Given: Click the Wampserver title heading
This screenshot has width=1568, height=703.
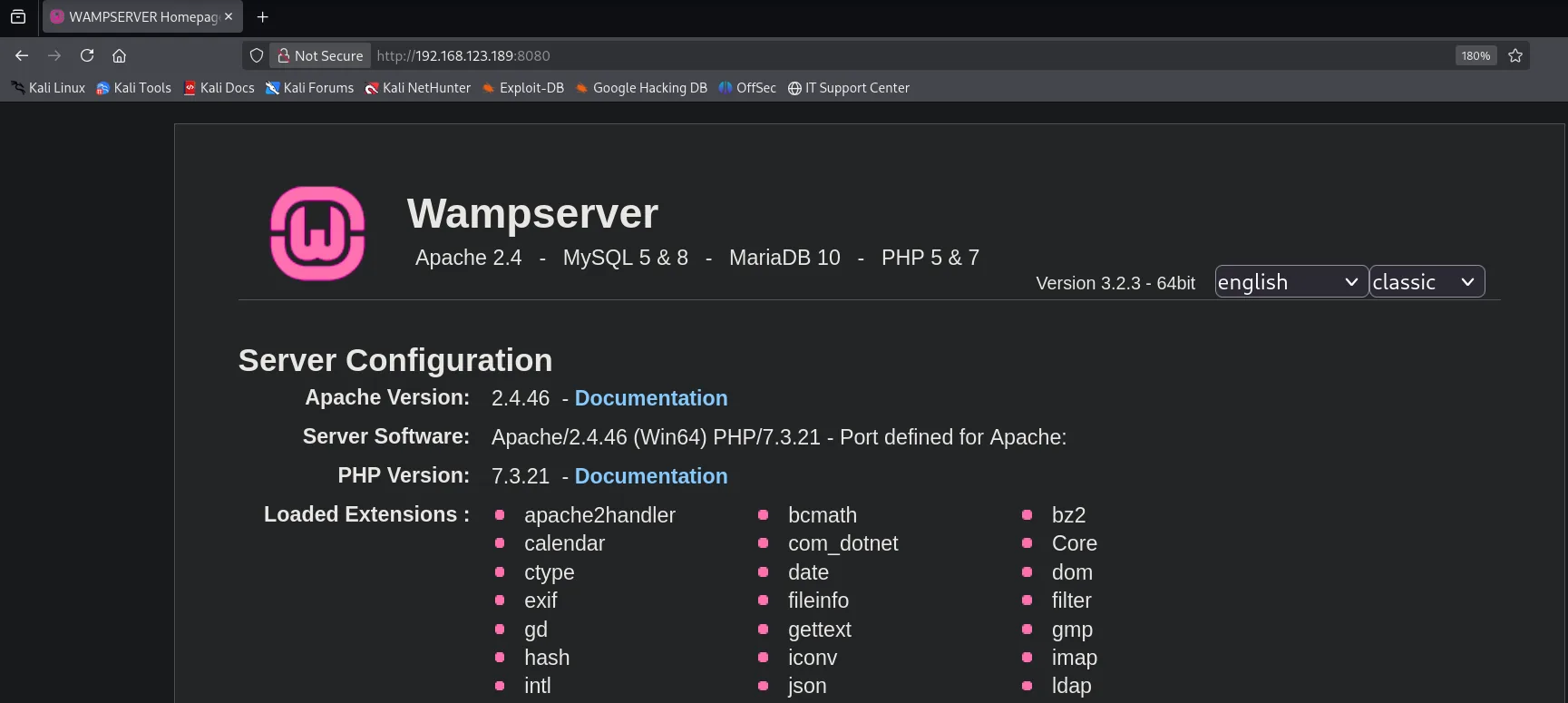Looking at the screenshot, I should click(532, 213).
